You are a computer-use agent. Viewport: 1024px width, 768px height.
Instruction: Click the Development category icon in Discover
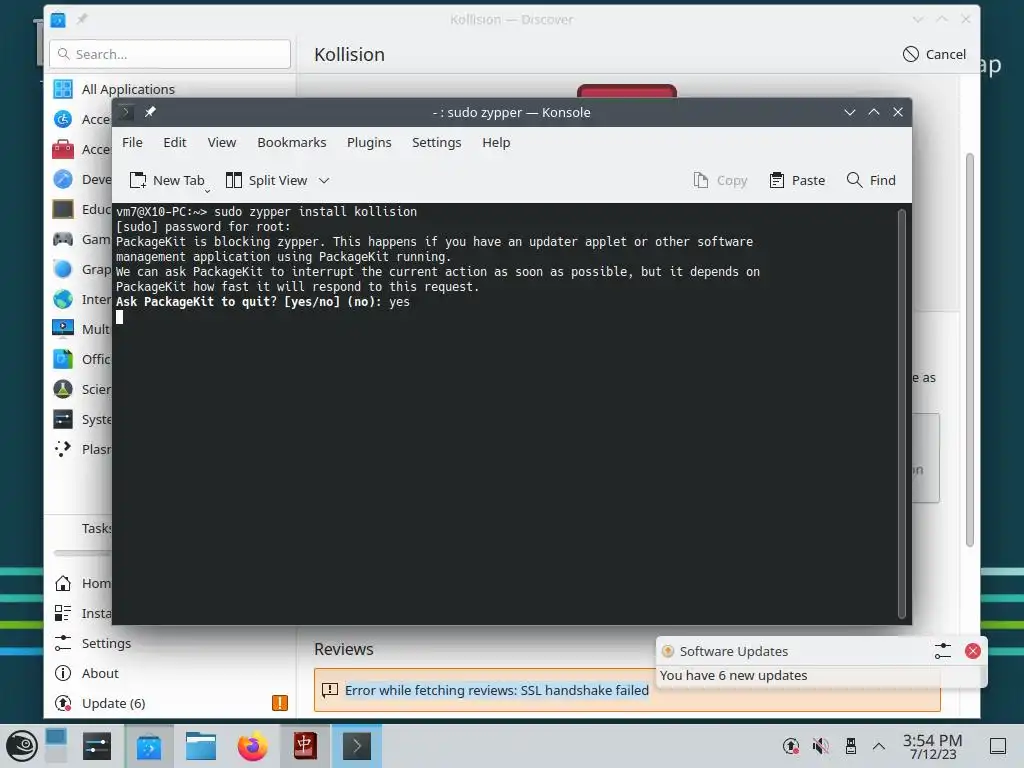[x=63, y=179]
